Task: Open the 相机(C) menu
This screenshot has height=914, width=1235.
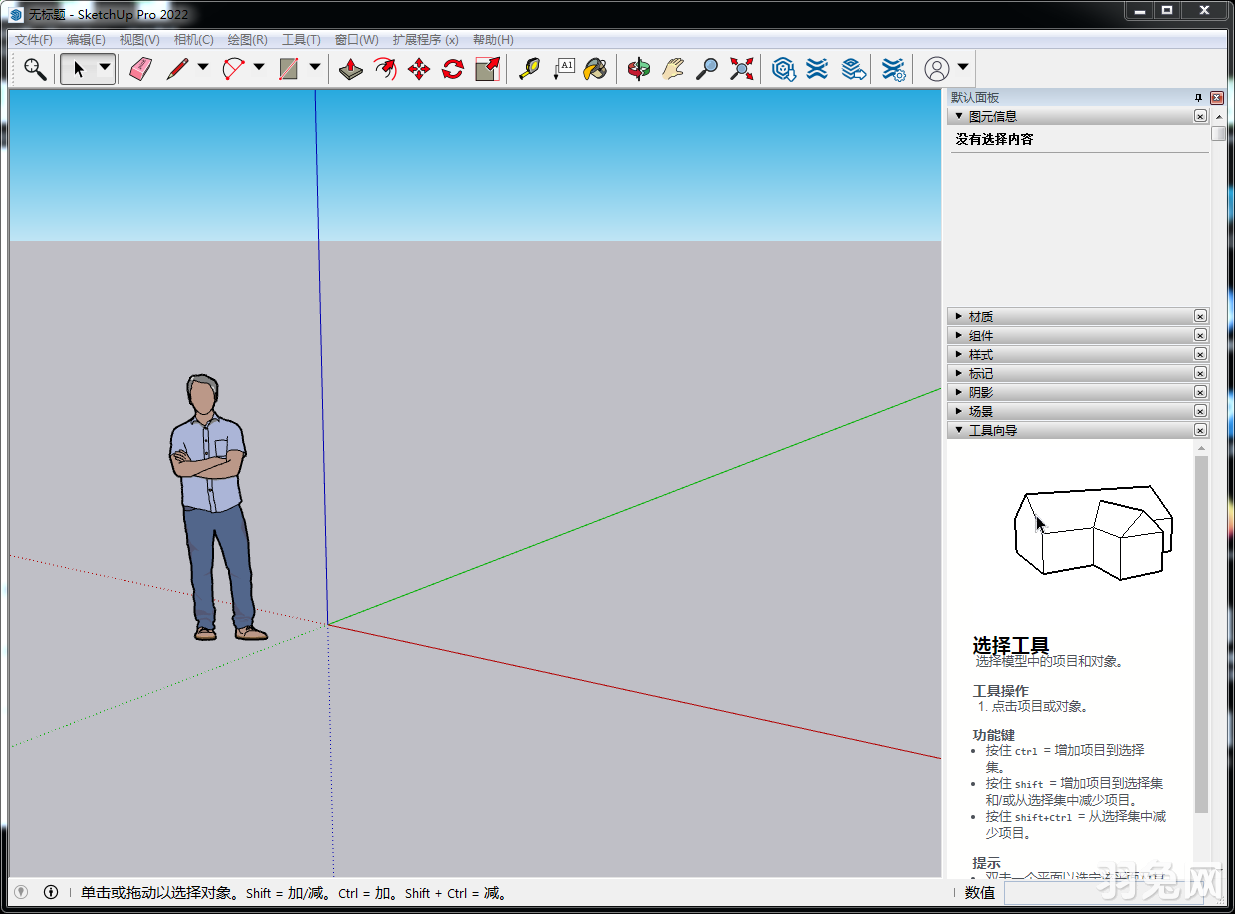Action: coord(194,39)
